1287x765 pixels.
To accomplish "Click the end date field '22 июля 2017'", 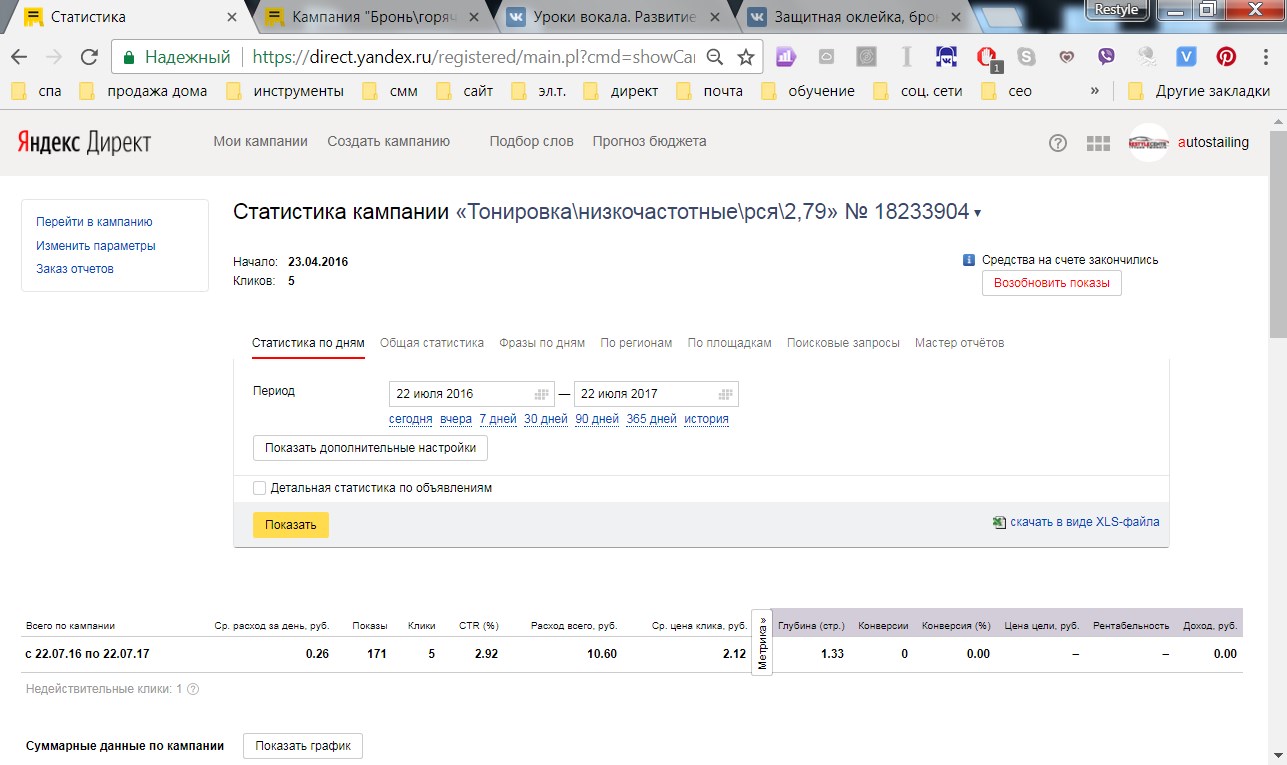I will [x=656, y=394].
